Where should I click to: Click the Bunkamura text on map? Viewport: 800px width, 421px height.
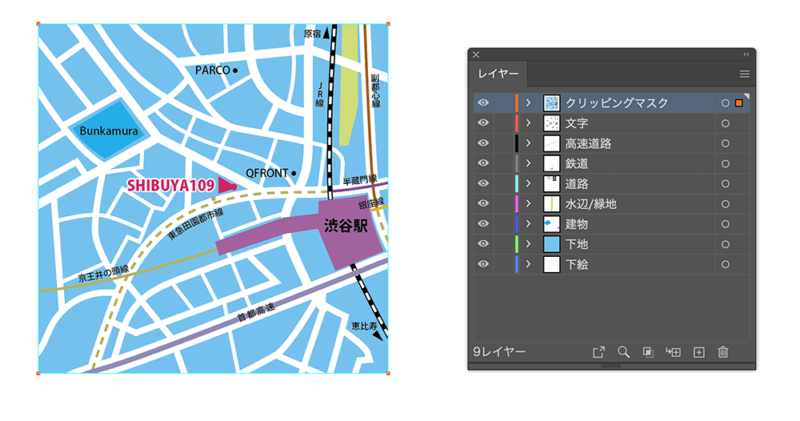click(x=109, y=131)
